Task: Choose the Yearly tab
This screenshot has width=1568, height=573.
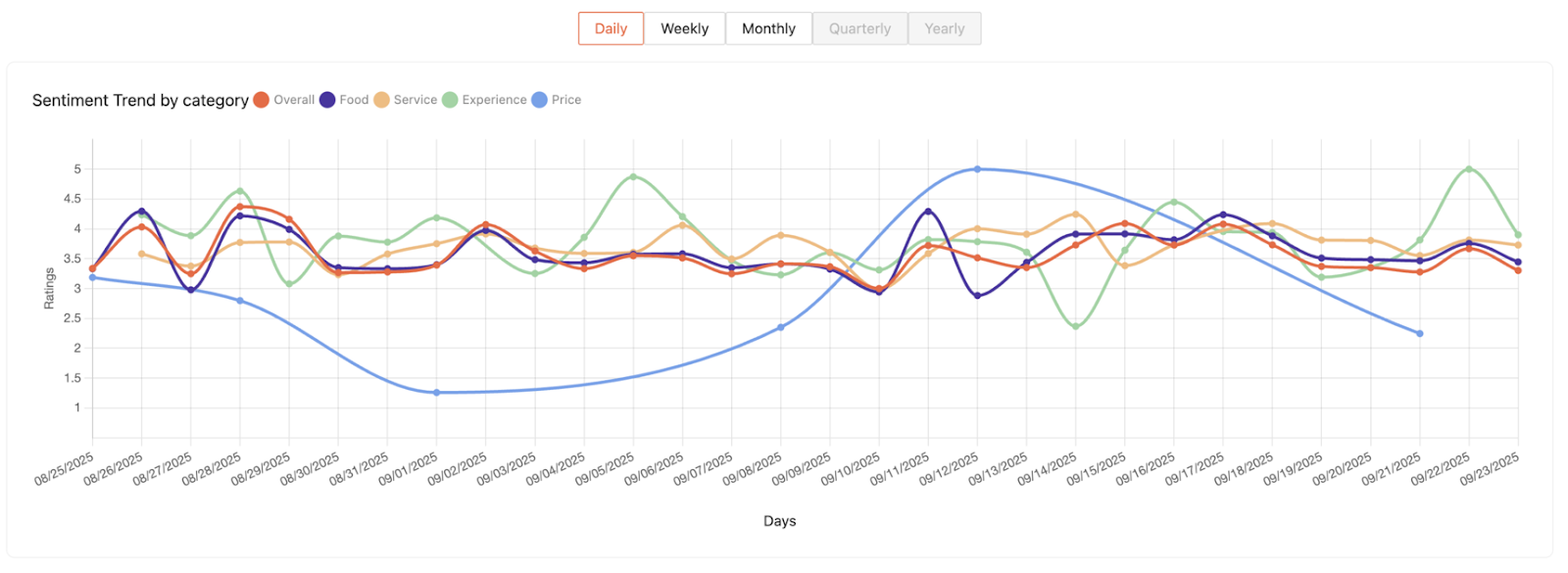Action: pos(945,28)
